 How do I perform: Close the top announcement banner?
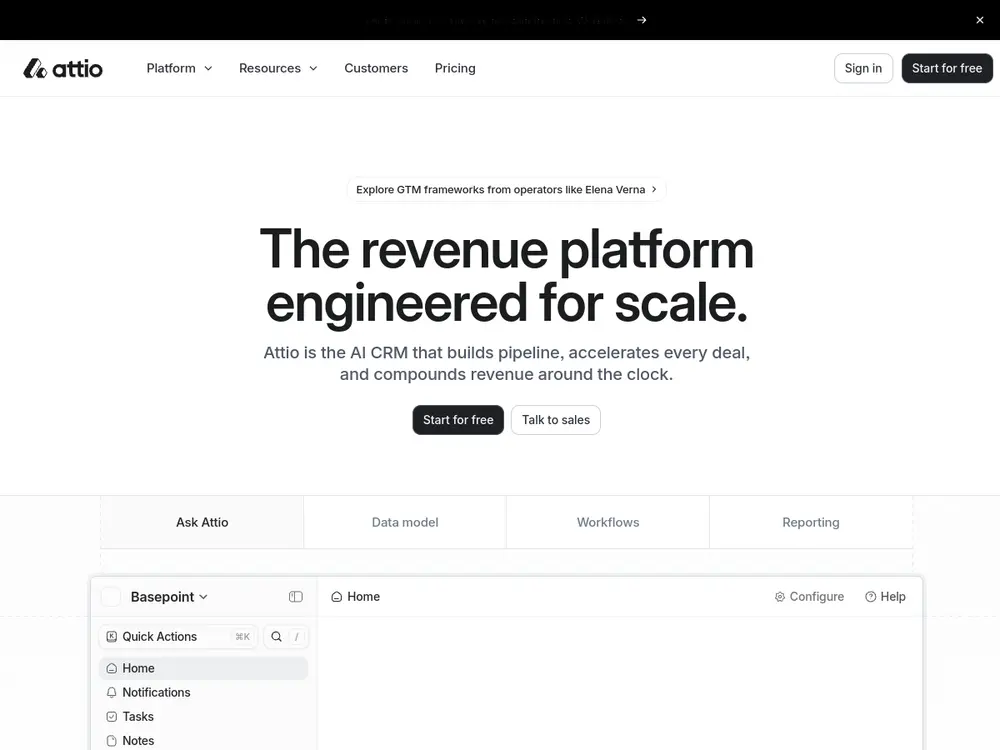pos(980,20)
